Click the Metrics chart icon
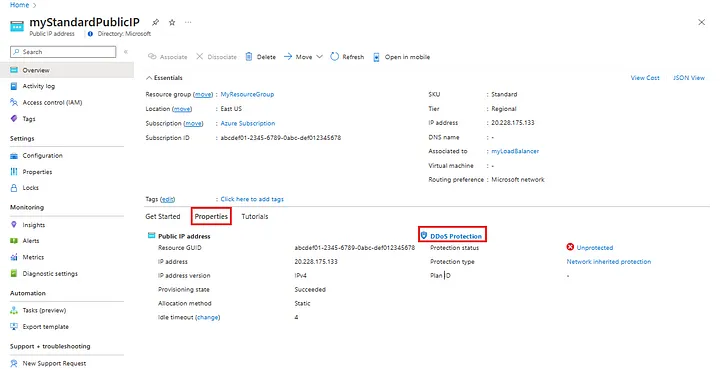The height and width of the screenshot is (369, 720). pos(14,257)
